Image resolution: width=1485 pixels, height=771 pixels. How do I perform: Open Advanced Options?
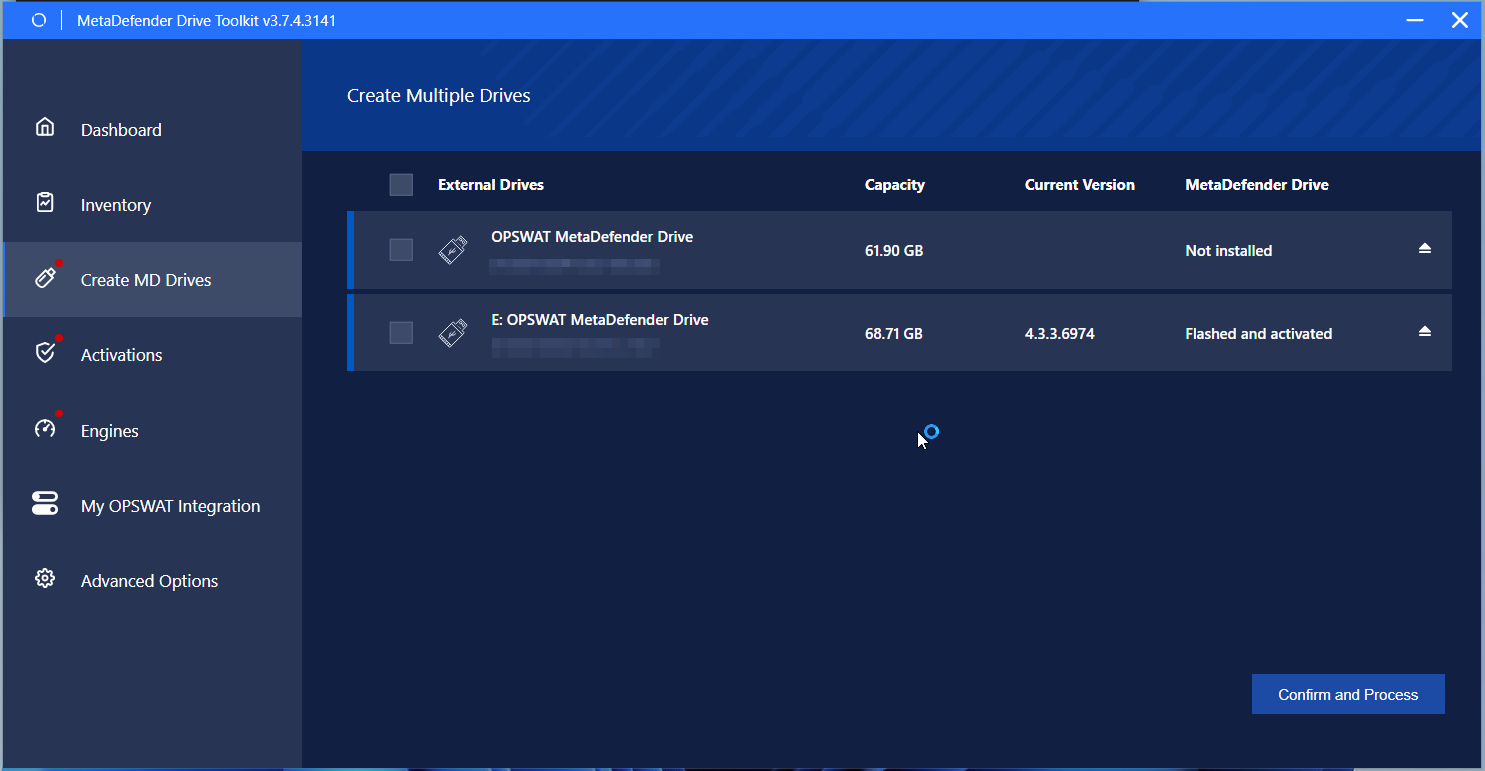tap(152, 581)
